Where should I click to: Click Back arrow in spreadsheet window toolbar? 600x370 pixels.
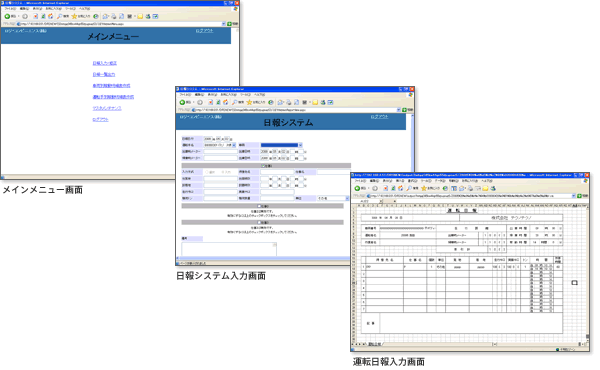pos(358,188)
